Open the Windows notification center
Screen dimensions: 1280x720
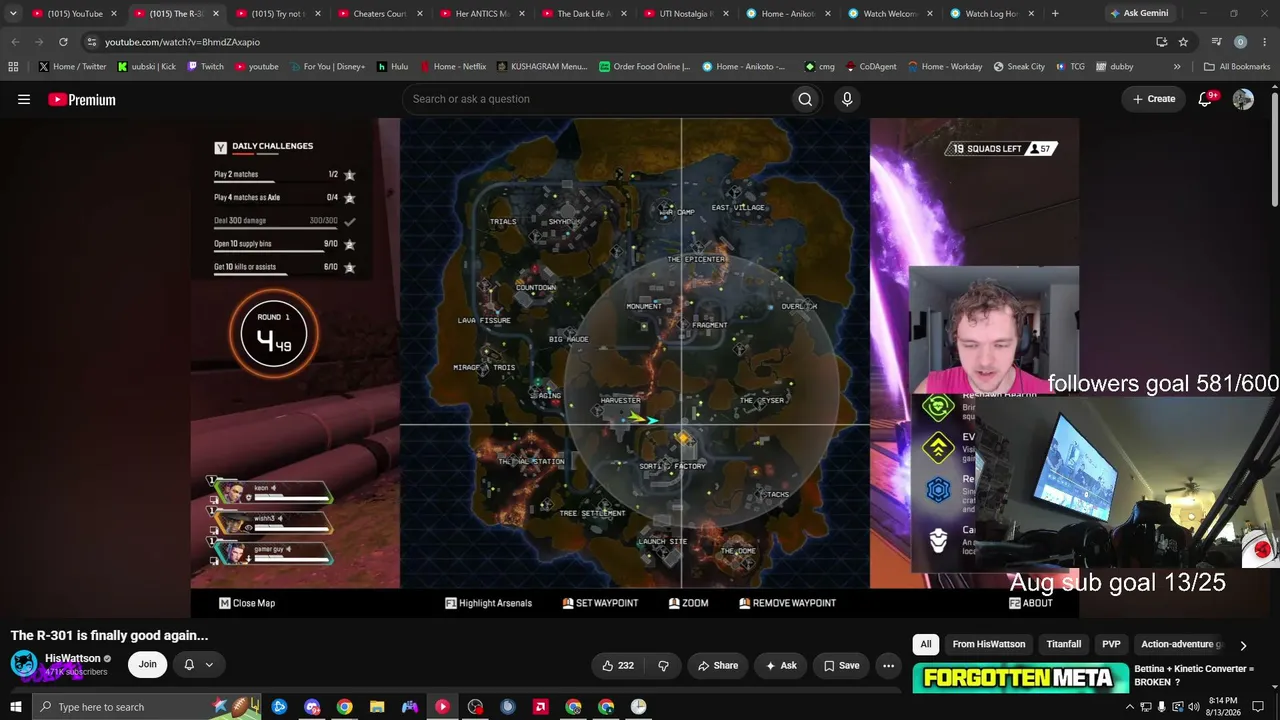click(x=1258, y=707)
